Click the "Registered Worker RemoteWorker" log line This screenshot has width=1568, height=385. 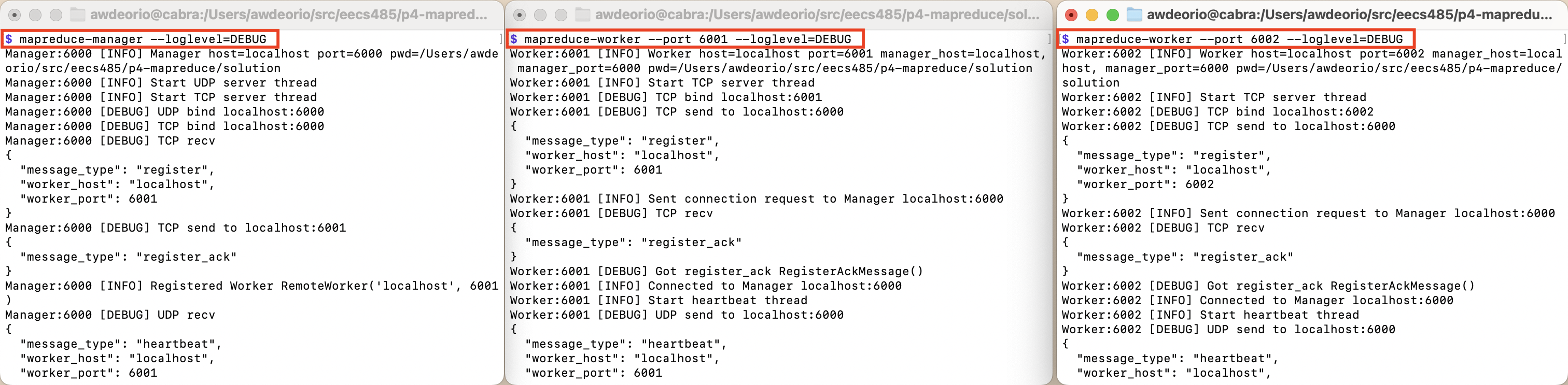pyautogui.click(x=251, y=286)
